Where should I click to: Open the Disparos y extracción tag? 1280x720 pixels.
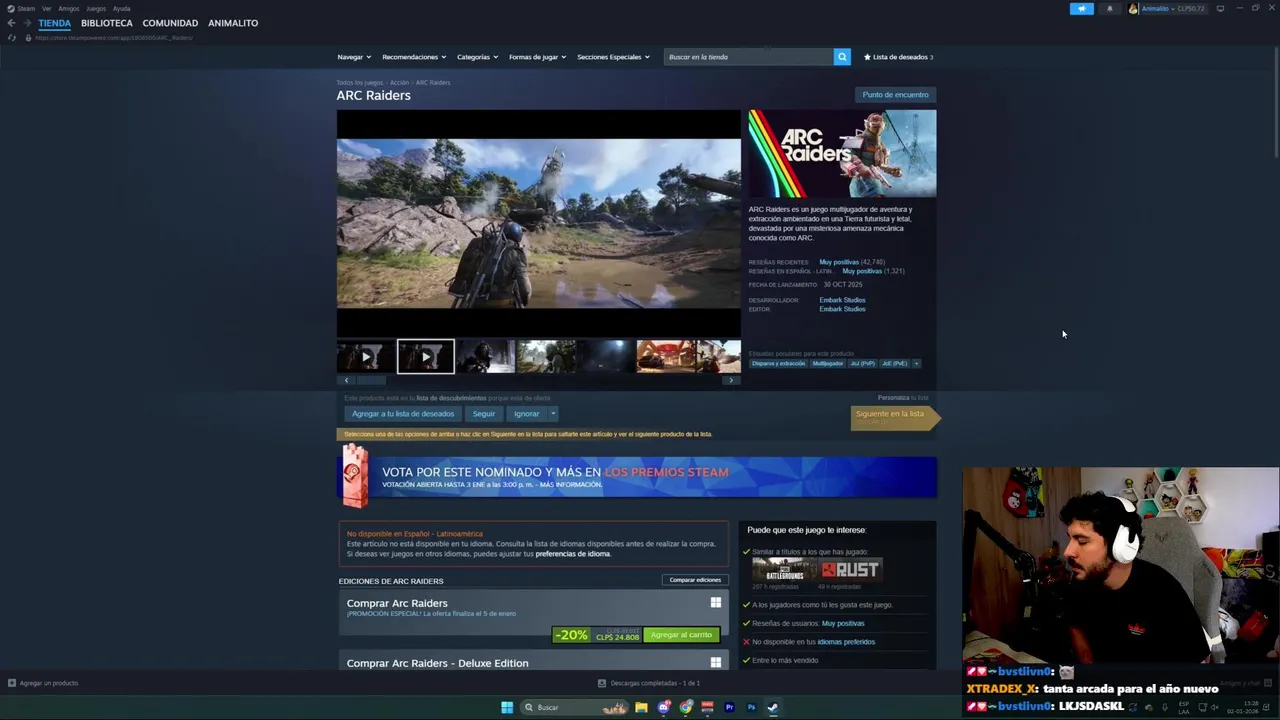click(778, 363)
